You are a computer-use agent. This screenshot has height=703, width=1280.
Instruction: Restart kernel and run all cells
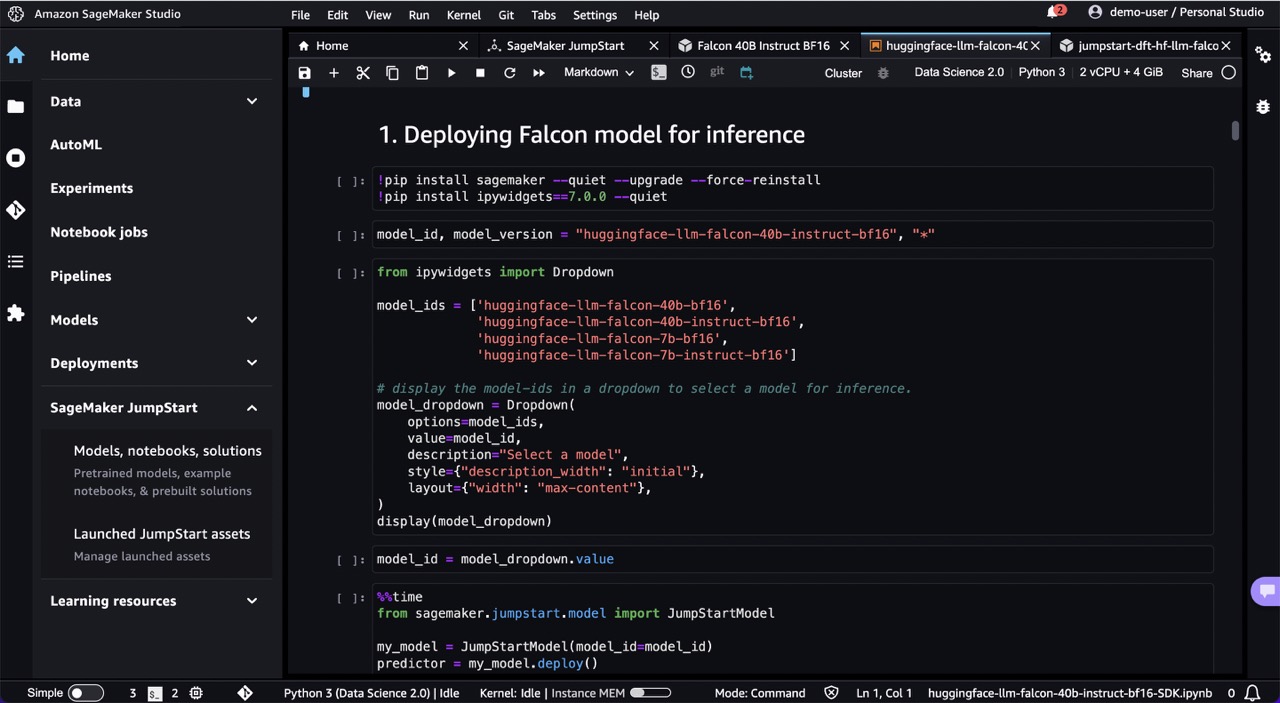(539, 73)
